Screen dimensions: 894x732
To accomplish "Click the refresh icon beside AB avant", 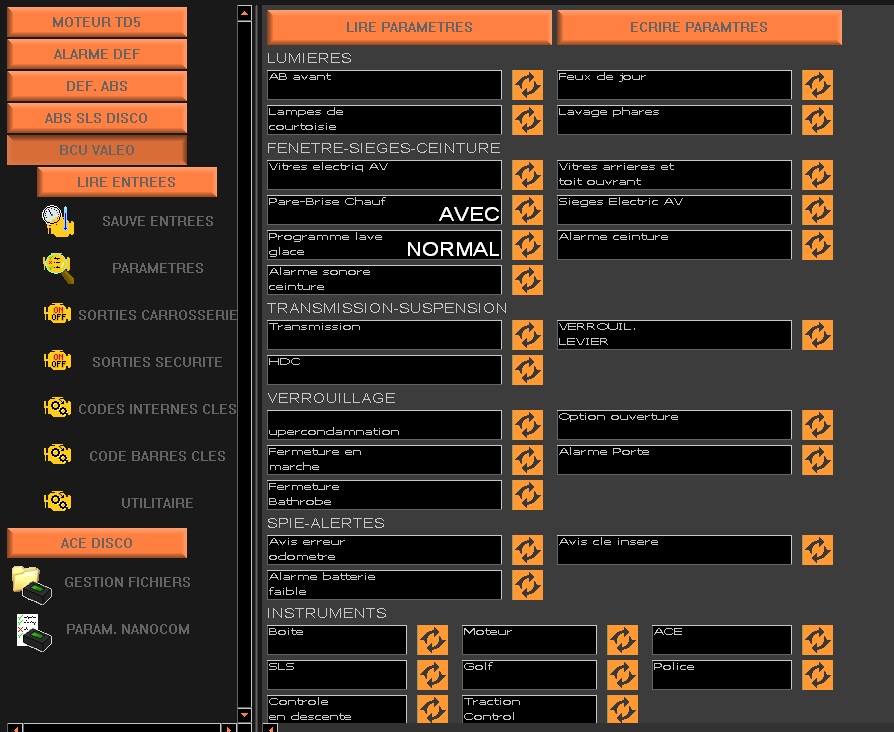I will (x=527, y=85).
